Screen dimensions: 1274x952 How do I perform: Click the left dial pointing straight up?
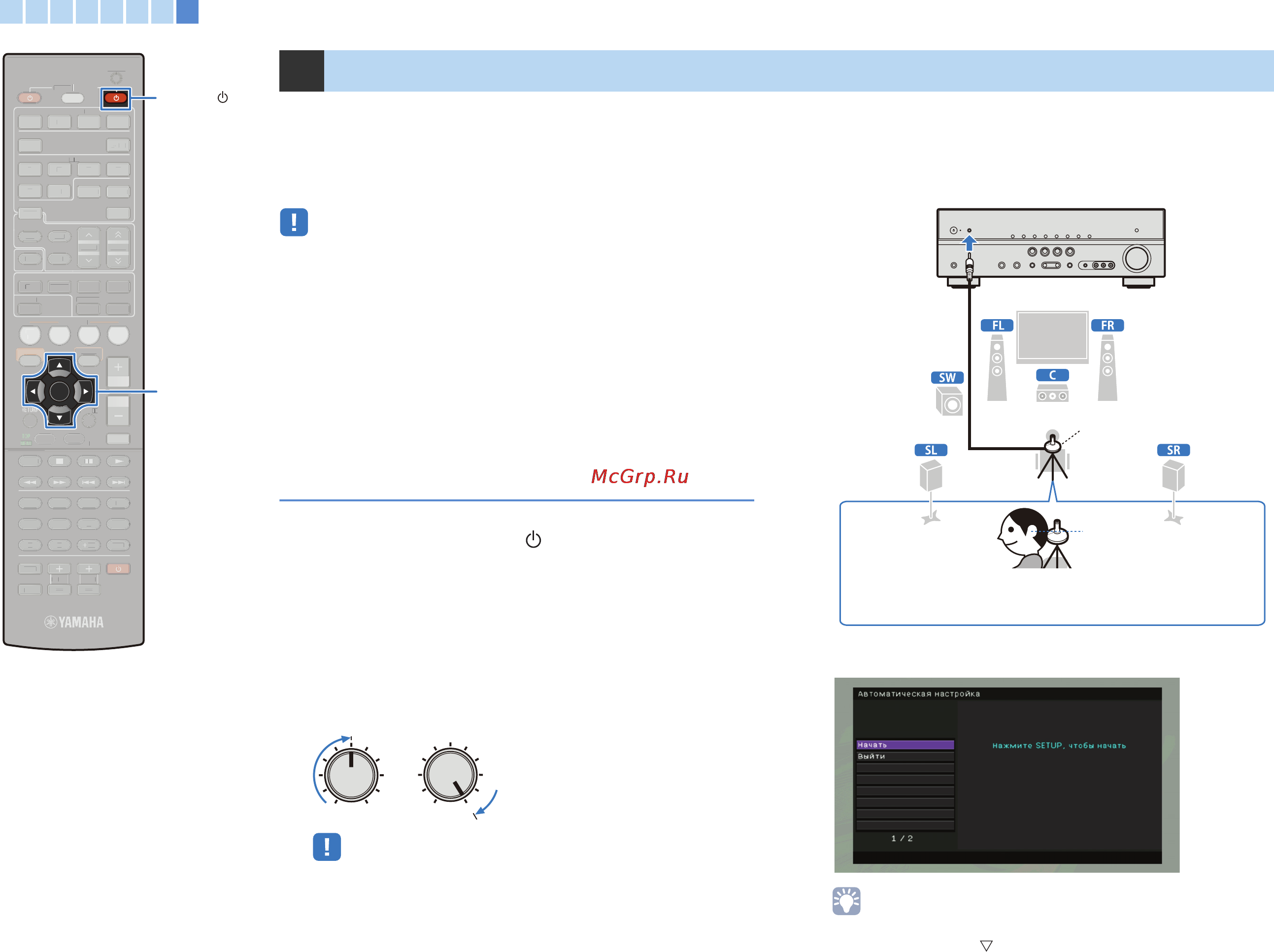(351, 775)
